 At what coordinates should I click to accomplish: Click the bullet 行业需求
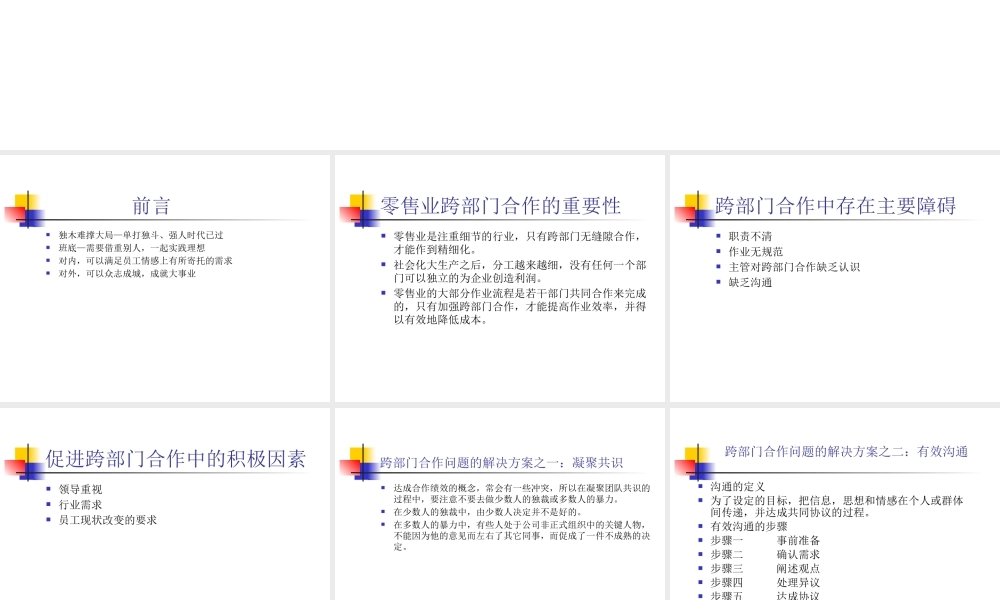click(x=80, y=504)
